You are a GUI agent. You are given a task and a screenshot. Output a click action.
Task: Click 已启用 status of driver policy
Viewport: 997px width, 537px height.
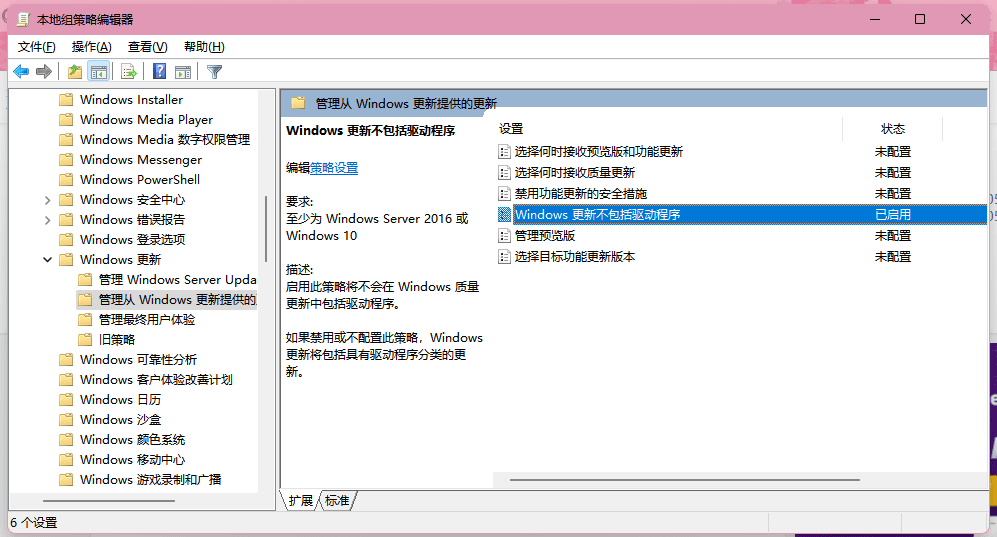click(893, 215)
